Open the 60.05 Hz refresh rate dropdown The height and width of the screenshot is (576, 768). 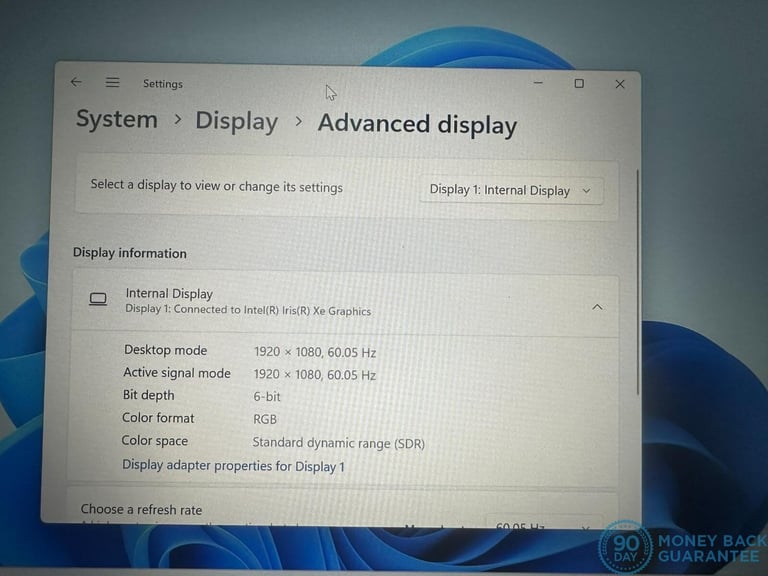click(543, 524)
